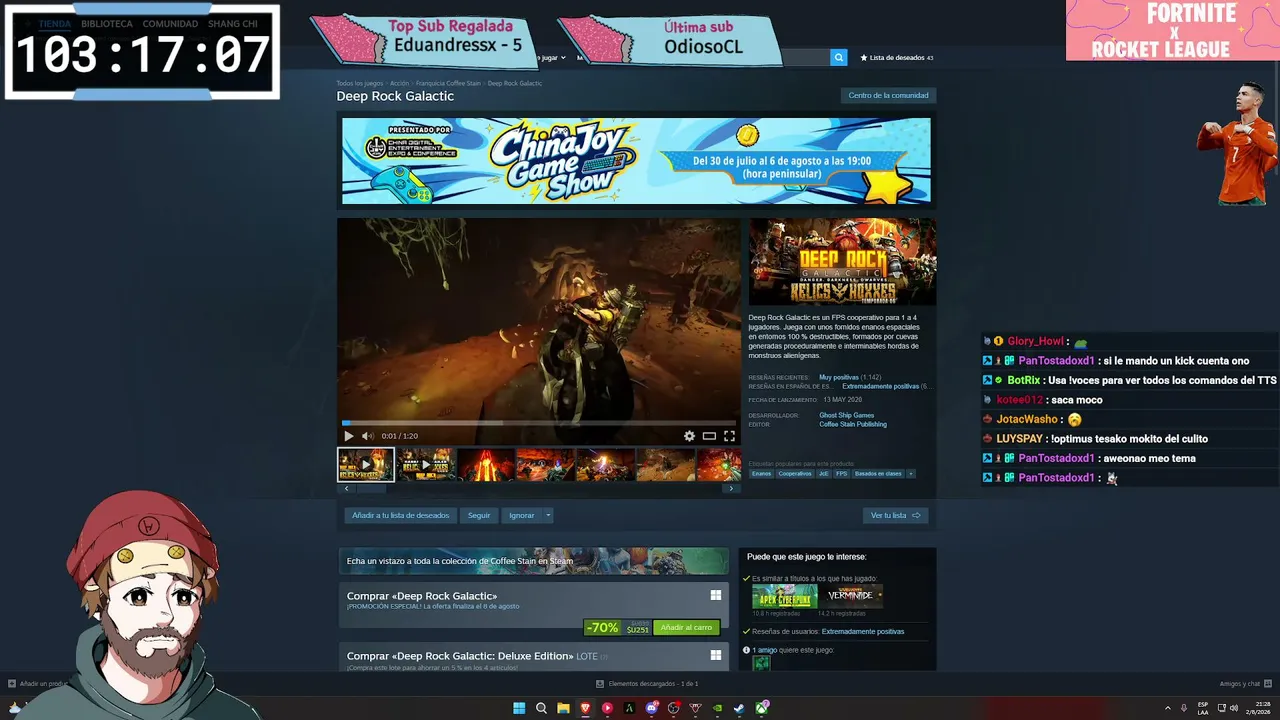Click the right arrow of thumbnail strip
The height and width of the screenshot is (720, 1280).
(732, 489)
